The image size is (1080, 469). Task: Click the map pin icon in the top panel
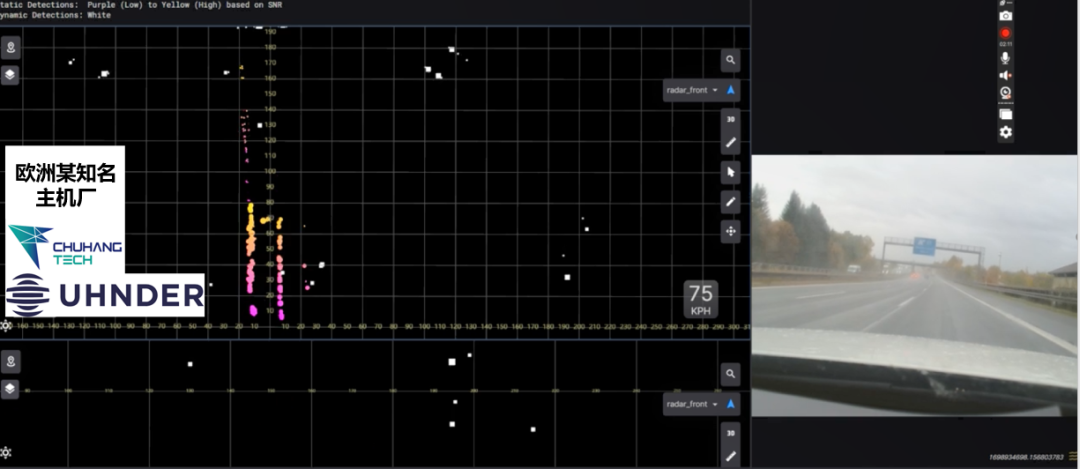click(10, 48)
